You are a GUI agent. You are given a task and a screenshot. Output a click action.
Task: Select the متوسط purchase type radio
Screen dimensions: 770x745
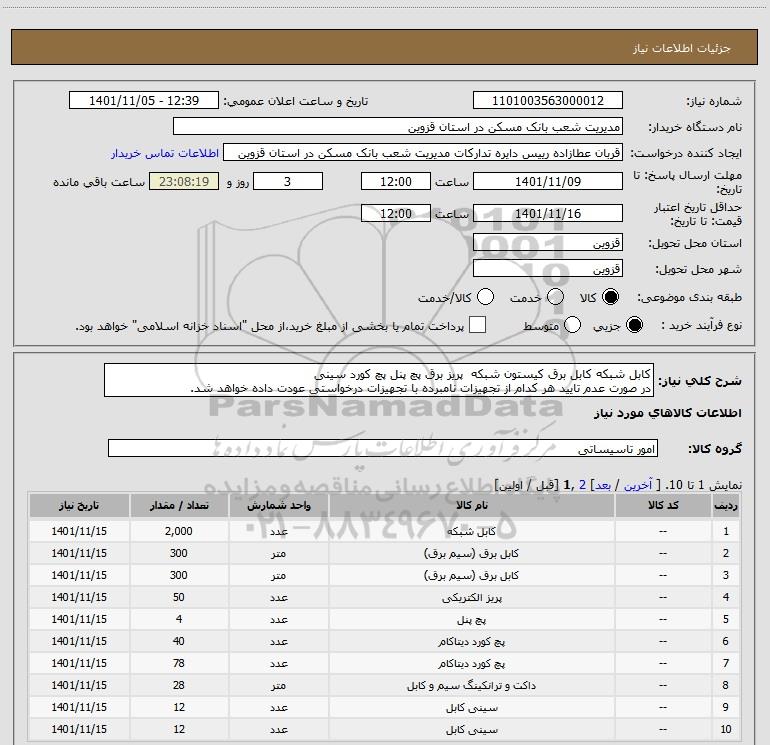coord(572,325)
